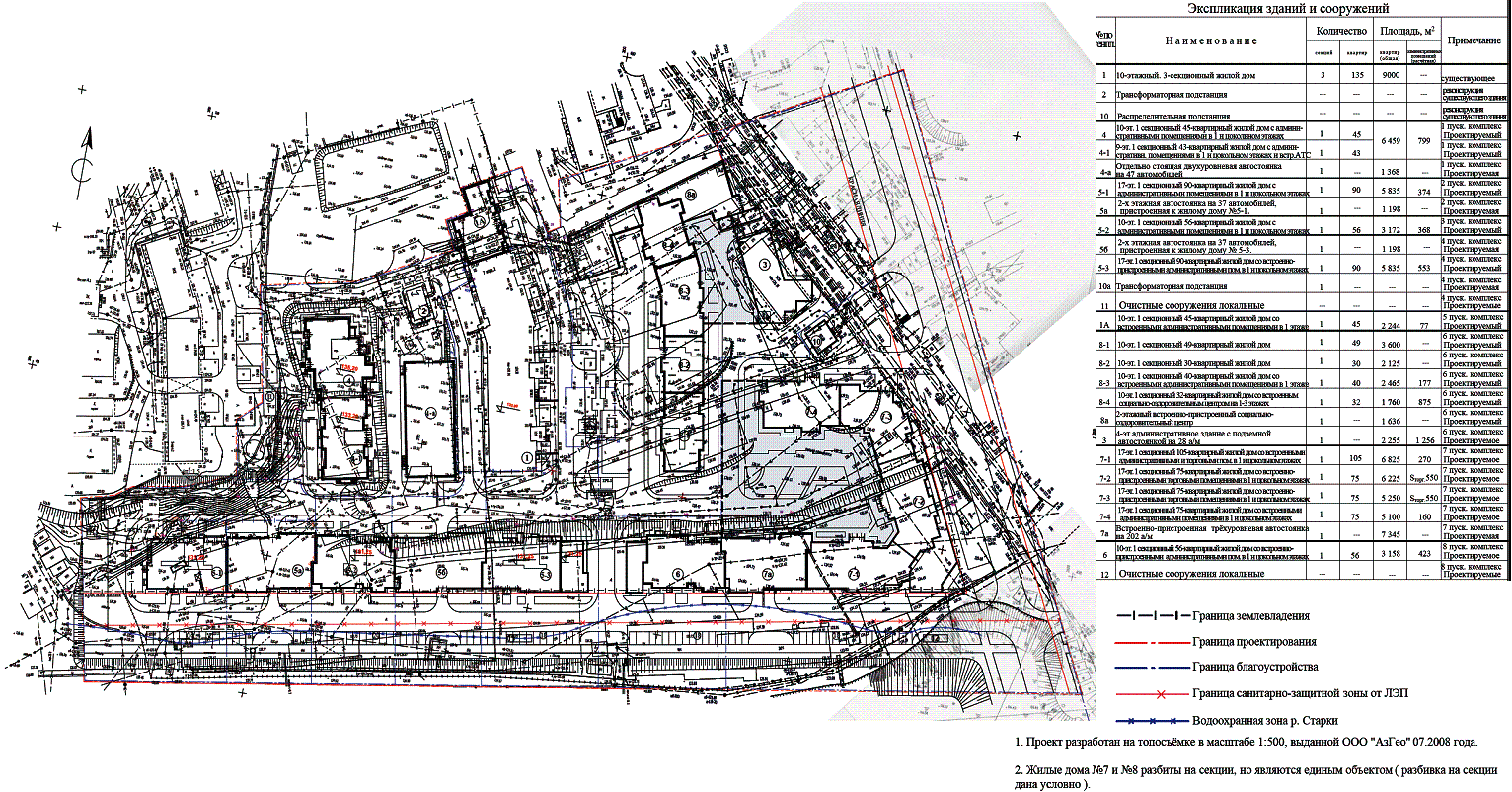Click "Распределительная подстанция" row name

1173,117
